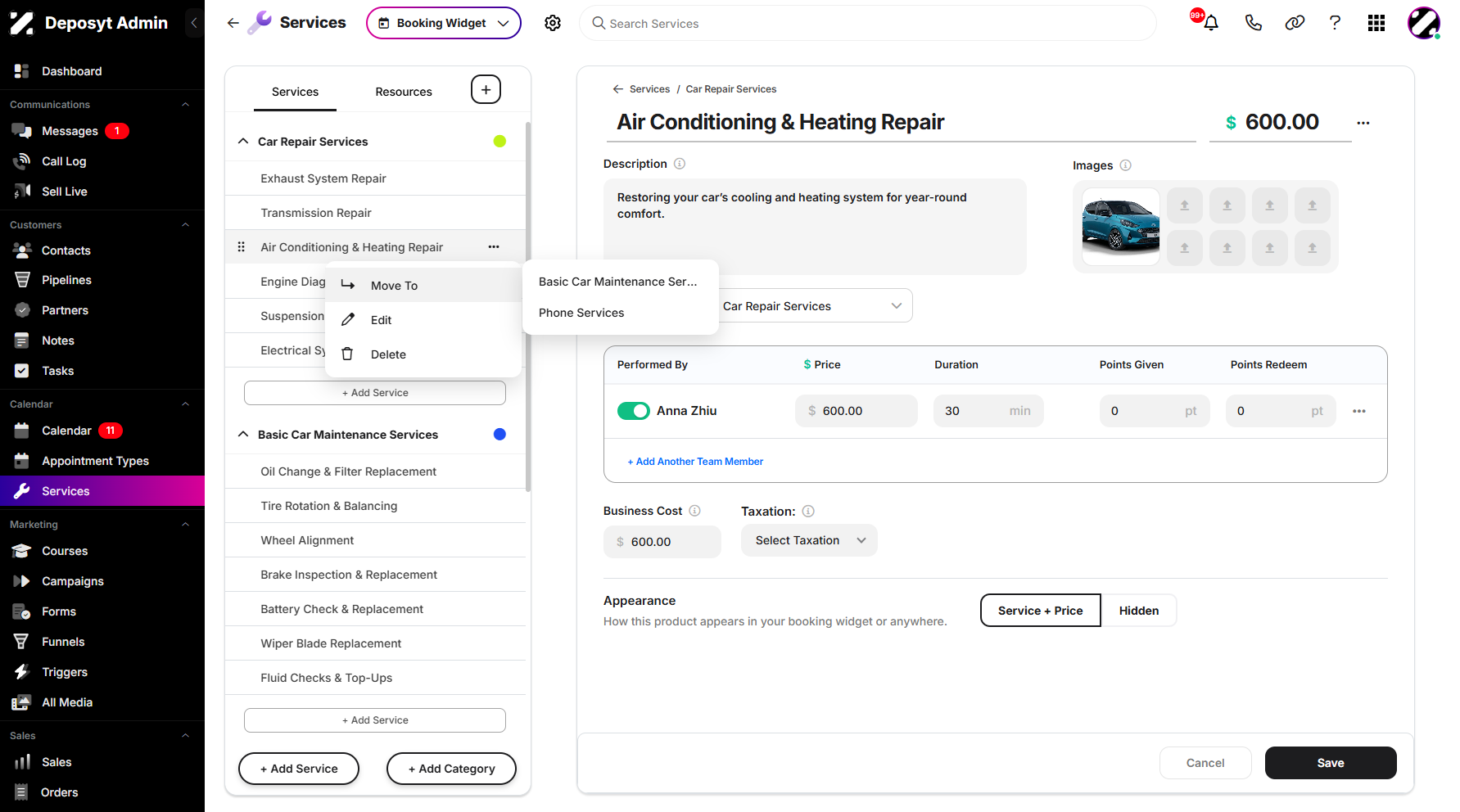Open Select Taxation dropdown
Image resolution: width=1460 pixels, height=812 pixels.
coord(809,540)
